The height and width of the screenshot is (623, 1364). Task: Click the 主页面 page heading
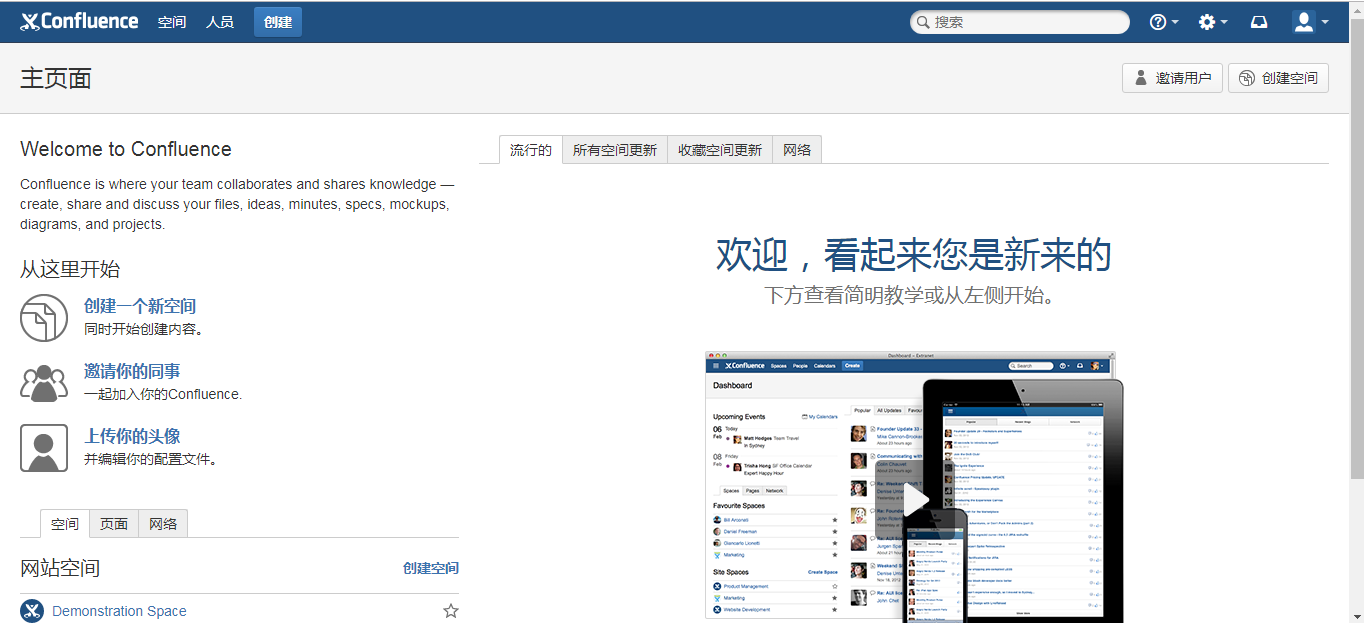56,78
